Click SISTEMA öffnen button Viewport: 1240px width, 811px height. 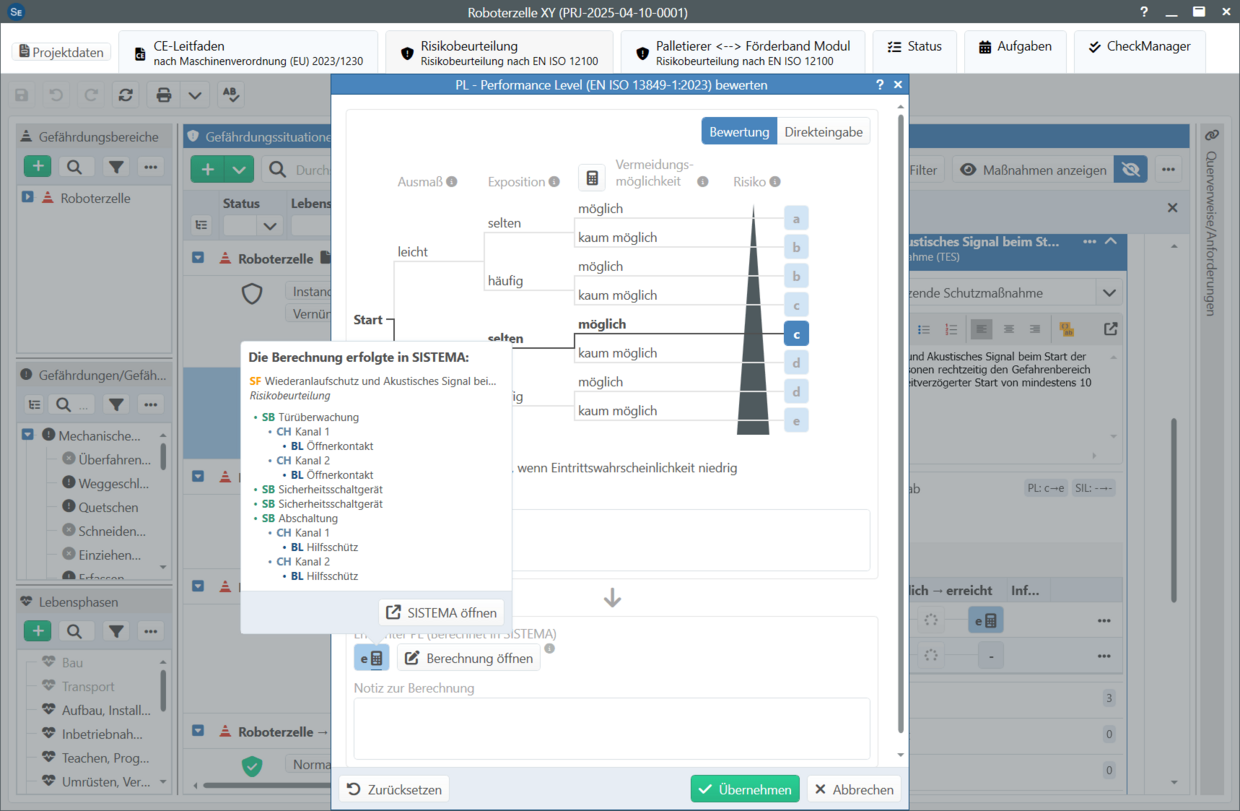click(x=441, y=613)
